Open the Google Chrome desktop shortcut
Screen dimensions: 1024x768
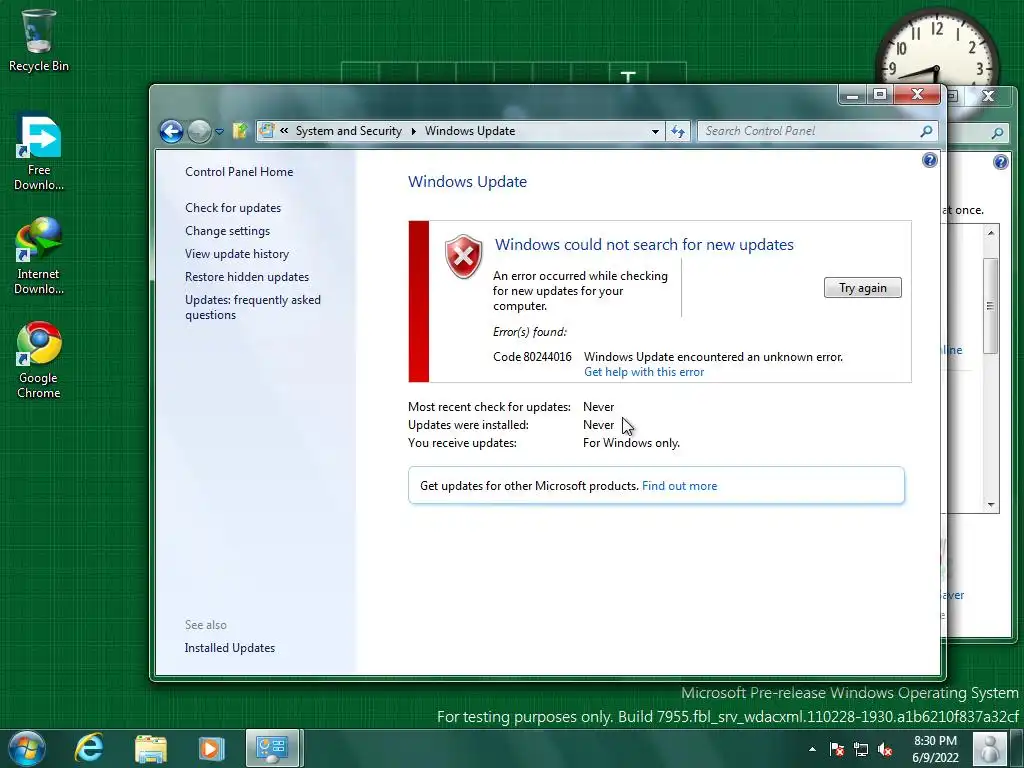[39, 360]
